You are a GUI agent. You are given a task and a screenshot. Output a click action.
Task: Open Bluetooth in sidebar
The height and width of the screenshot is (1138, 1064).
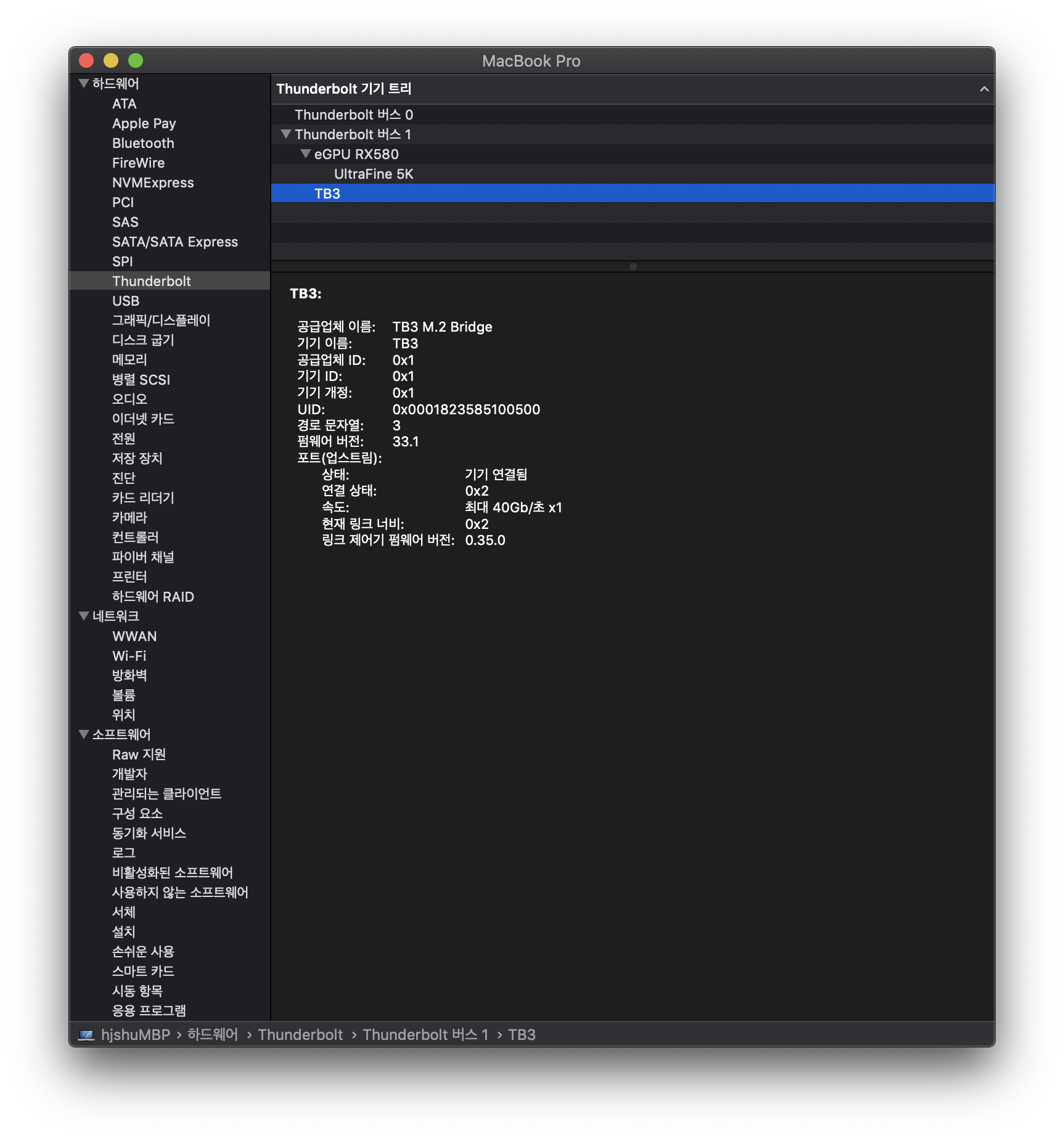tap(143, 143)
